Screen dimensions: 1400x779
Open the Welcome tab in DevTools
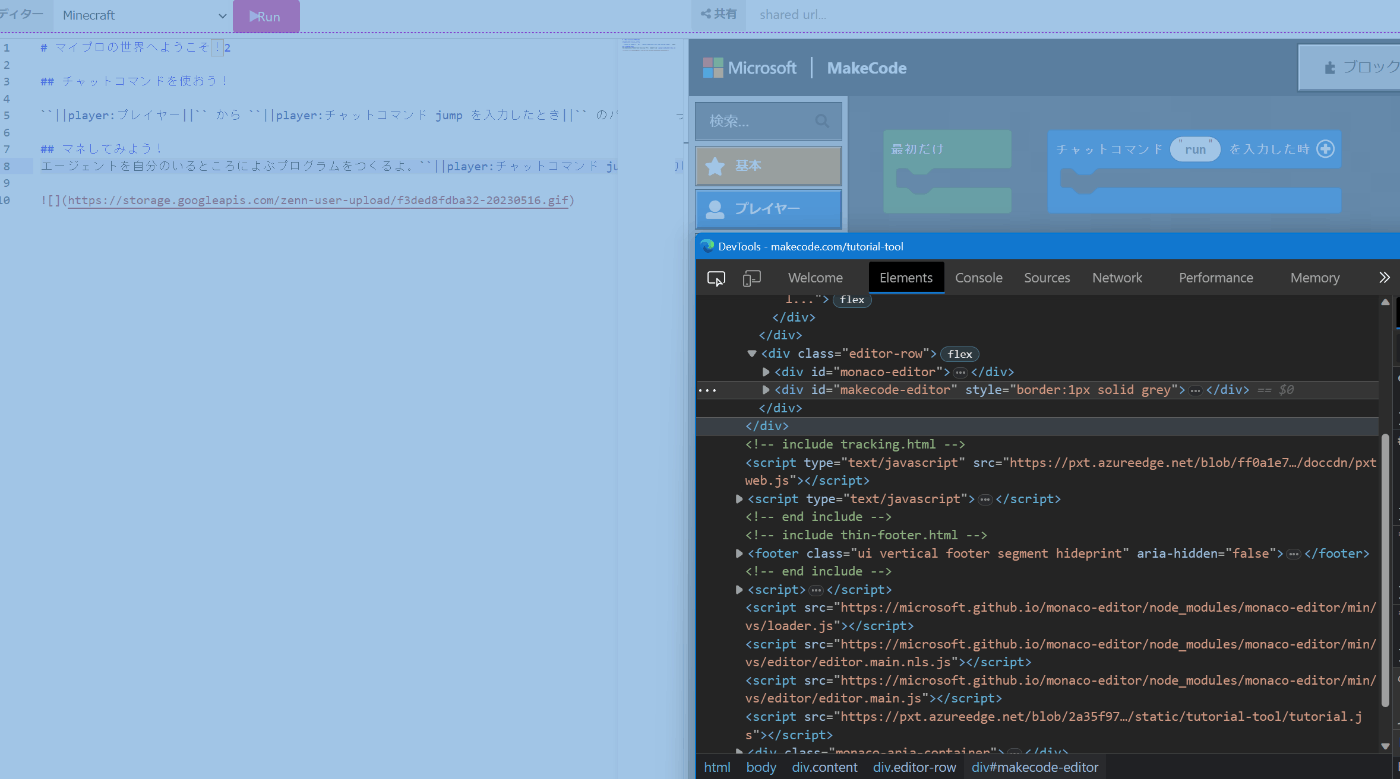(815, 278)
